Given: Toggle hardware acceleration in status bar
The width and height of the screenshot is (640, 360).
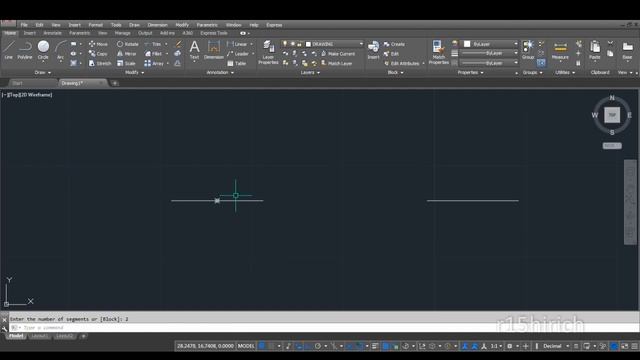Looking at the screenshot, I should tap(614, 346).
